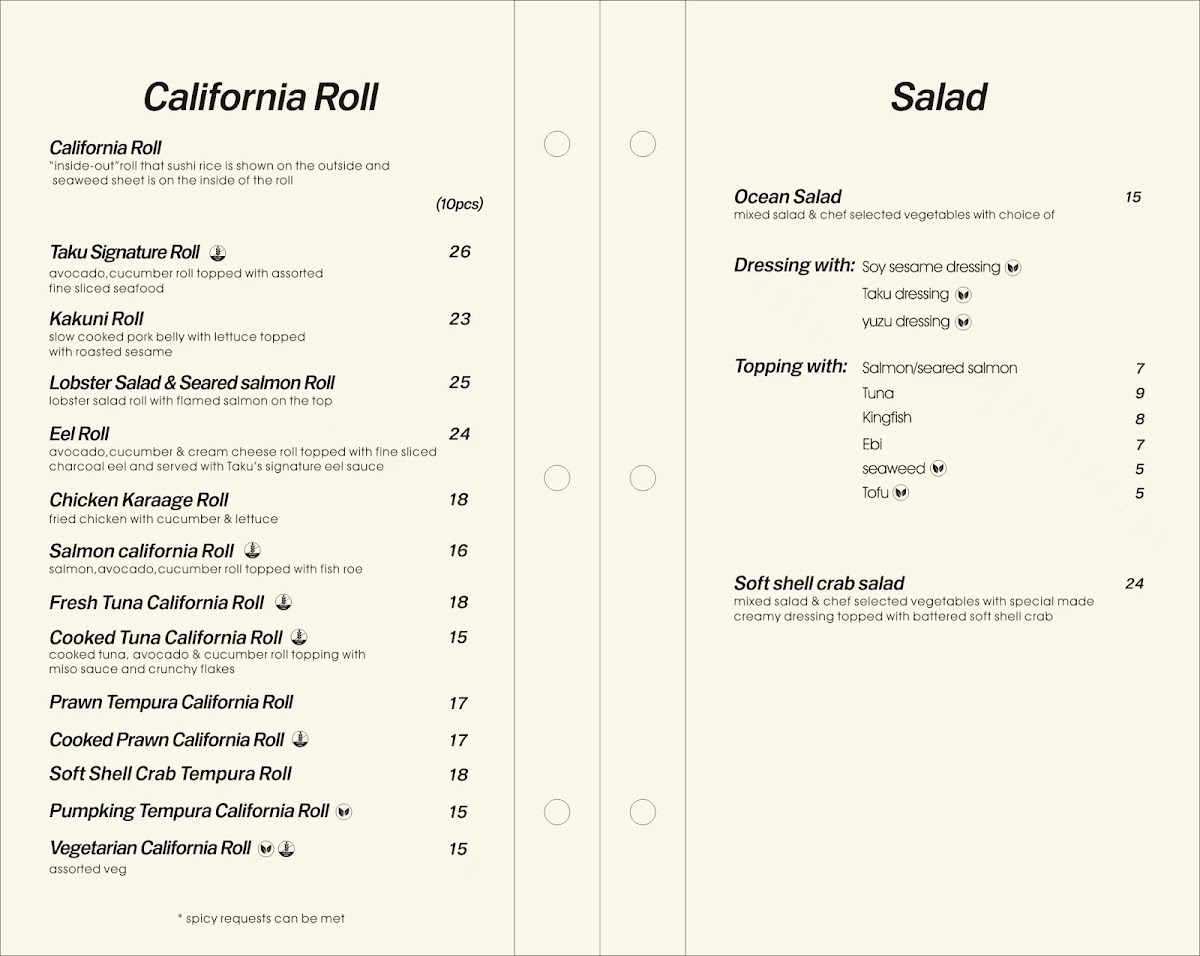1200x956 pixels.
Task: Click the top binder hole on left page
Action: coord(557,144)
